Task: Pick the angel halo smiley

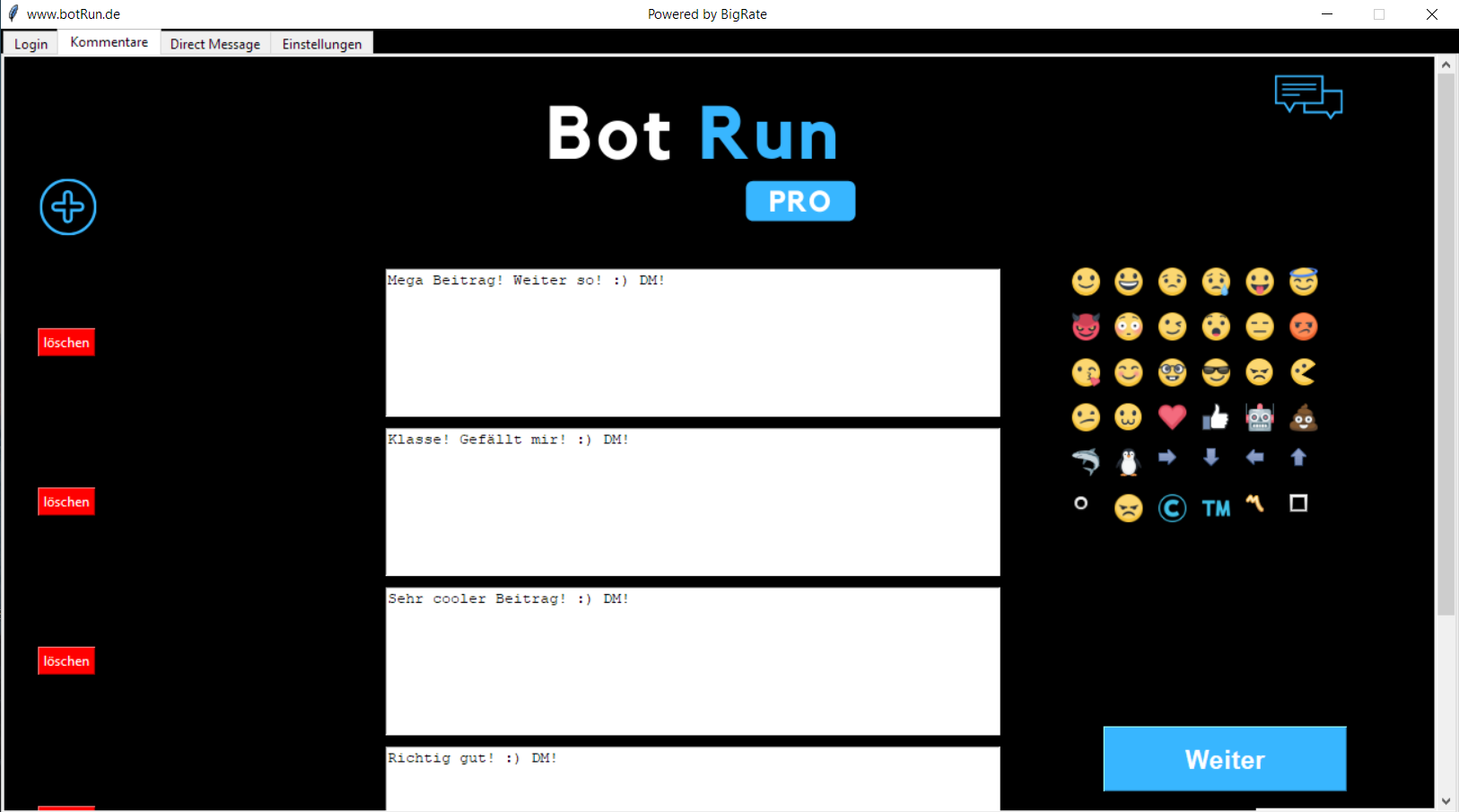Action: [1303, 282]
